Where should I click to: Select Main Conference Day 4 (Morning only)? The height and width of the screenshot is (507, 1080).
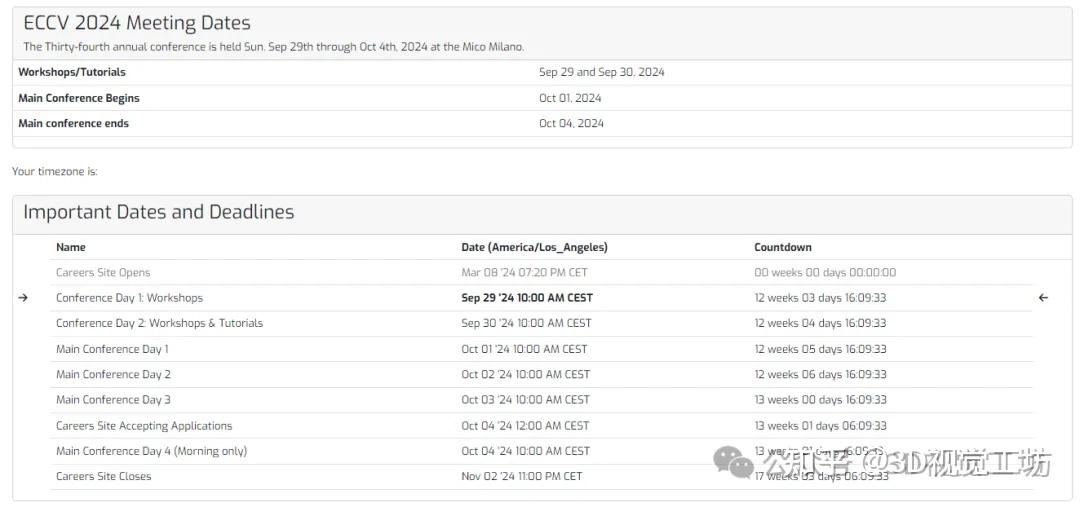point(151,451)
